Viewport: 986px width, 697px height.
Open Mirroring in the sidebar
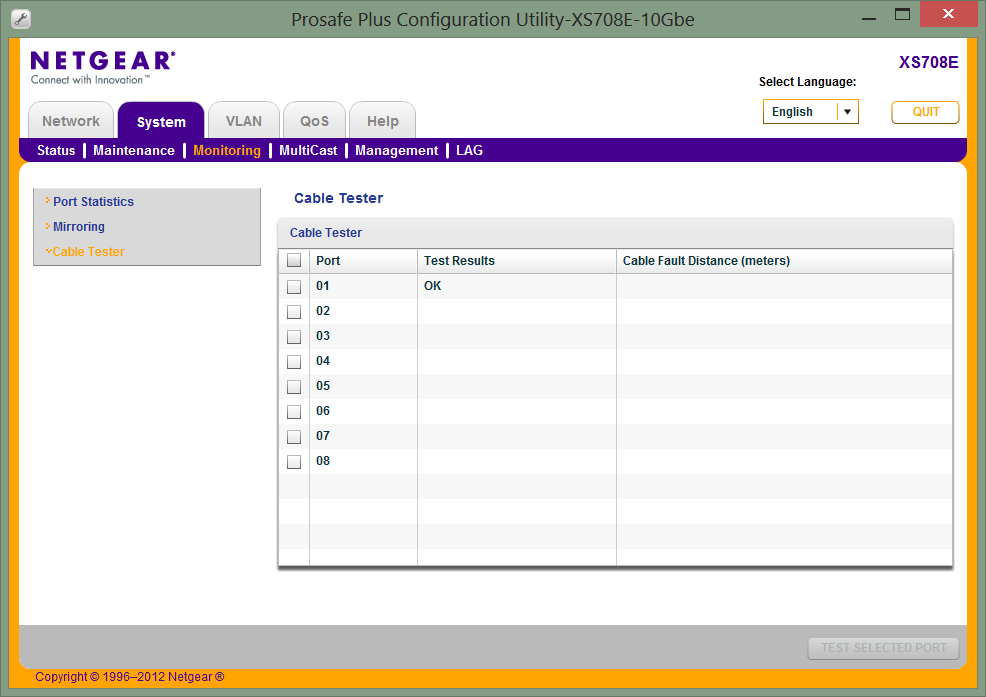[x=79, y=227]
